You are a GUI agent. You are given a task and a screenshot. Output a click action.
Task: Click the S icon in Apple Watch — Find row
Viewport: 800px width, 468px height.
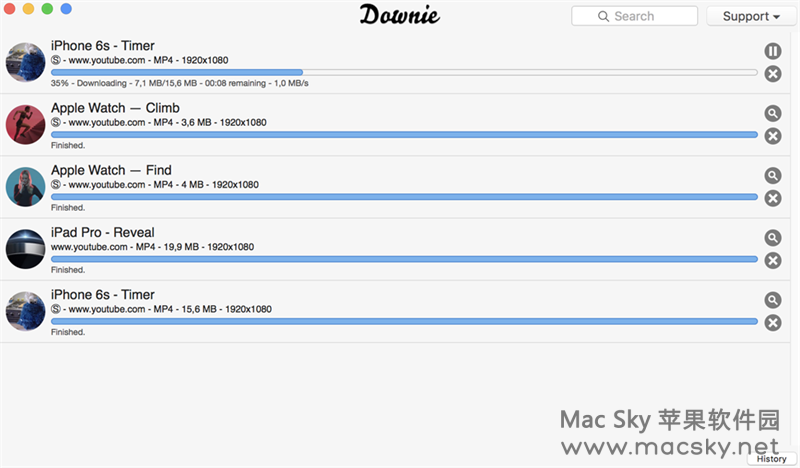click(x=56, y=185)
